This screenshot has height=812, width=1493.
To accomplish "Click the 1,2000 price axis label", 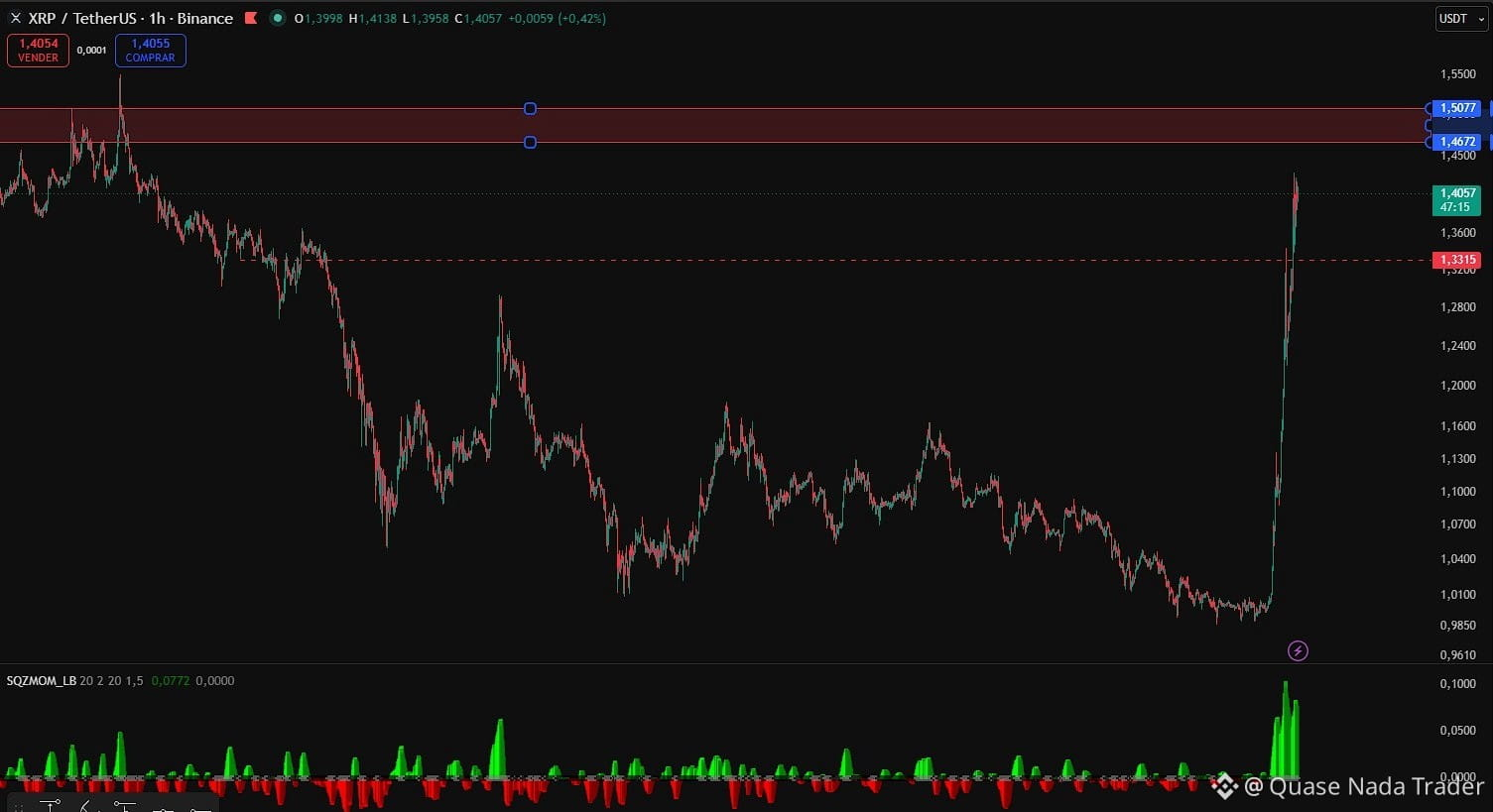I will [x=1458, y=386].
